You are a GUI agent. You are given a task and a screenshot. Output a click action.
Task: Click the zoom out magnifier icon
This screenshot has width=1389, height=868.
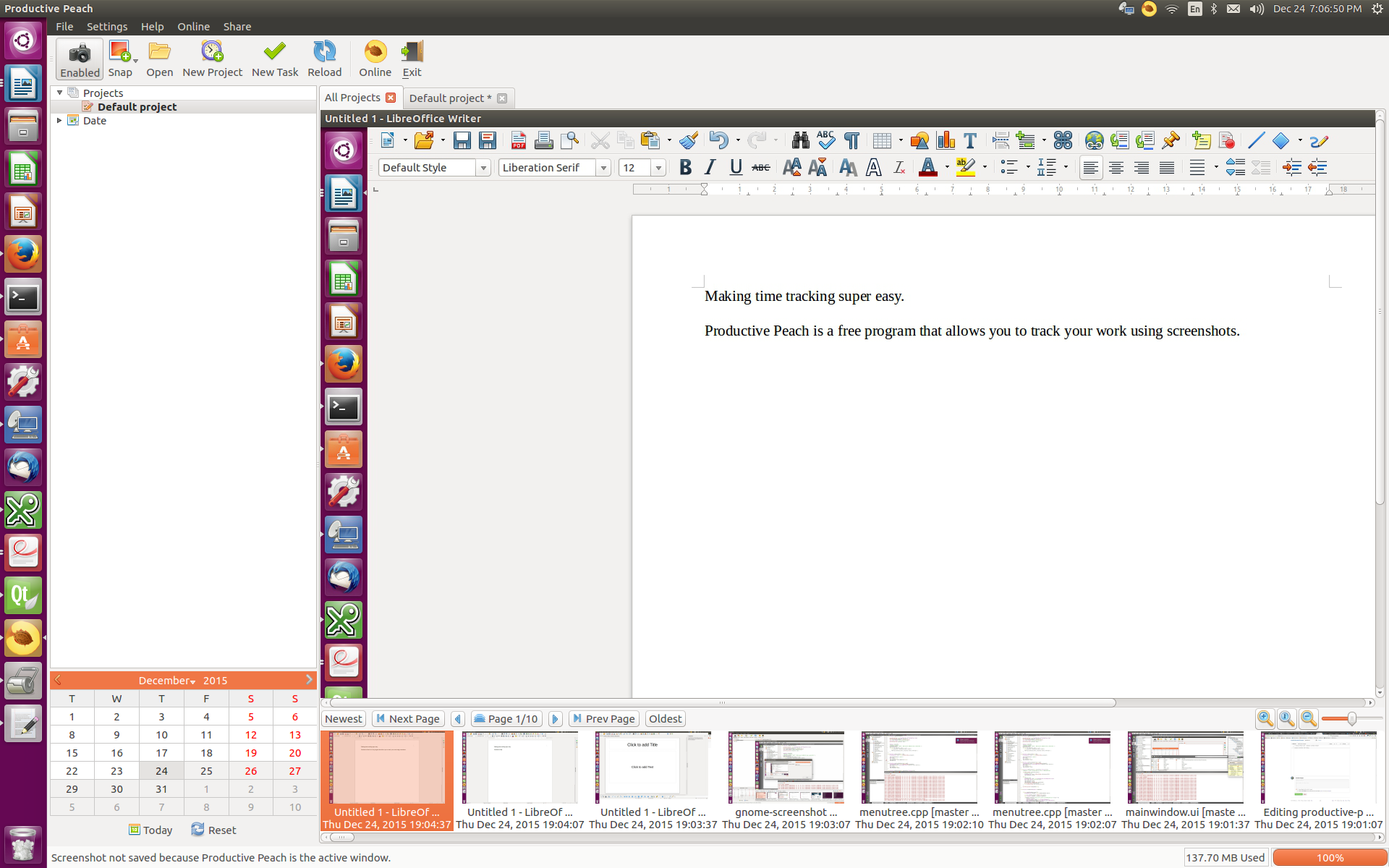(1309, 719)
